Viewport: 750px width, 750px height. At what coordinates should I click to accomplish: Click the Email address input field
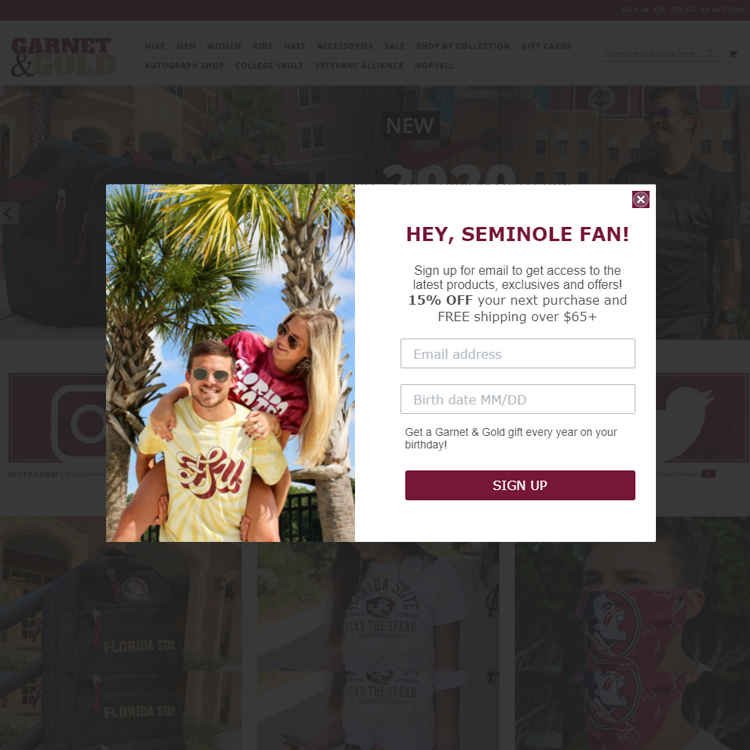tap(518, 353)
